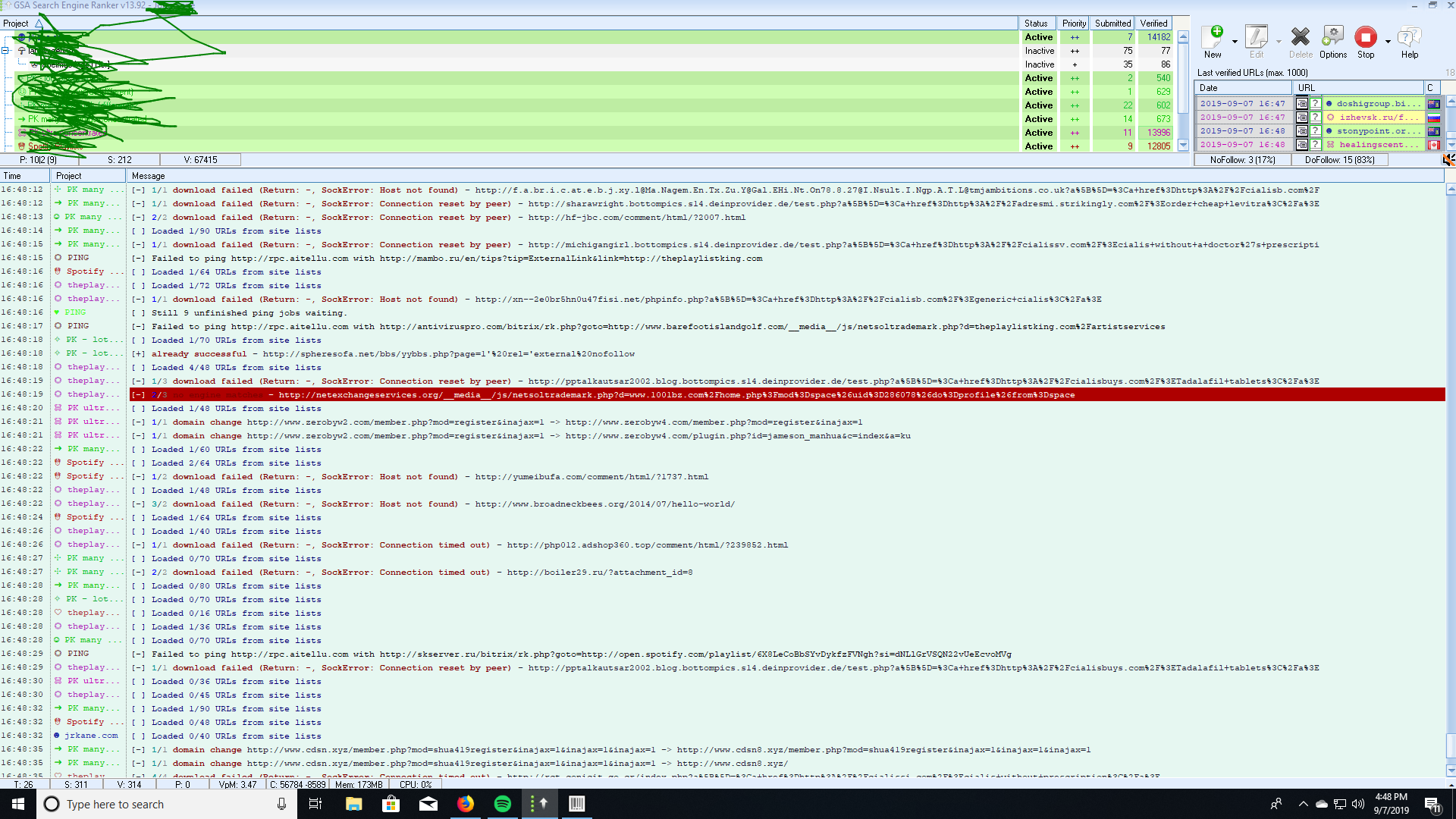Click the VpM: 3.47 status bar entry
Viewport: 1456px width, 819px height.
(x=238, y=785)
